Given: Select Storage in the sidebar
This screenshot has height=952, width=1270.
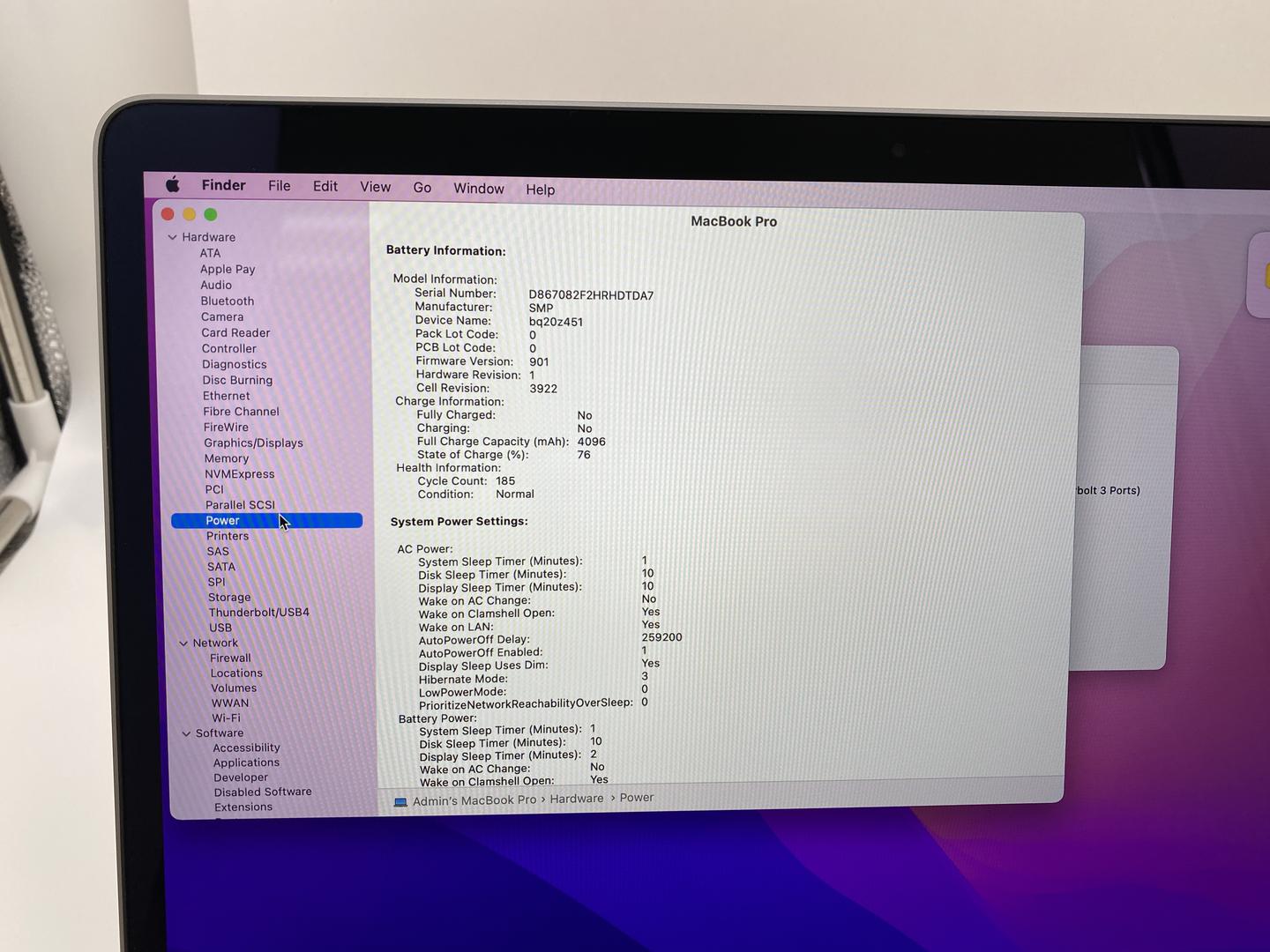Looking at the screenshot, I should 229,598.
